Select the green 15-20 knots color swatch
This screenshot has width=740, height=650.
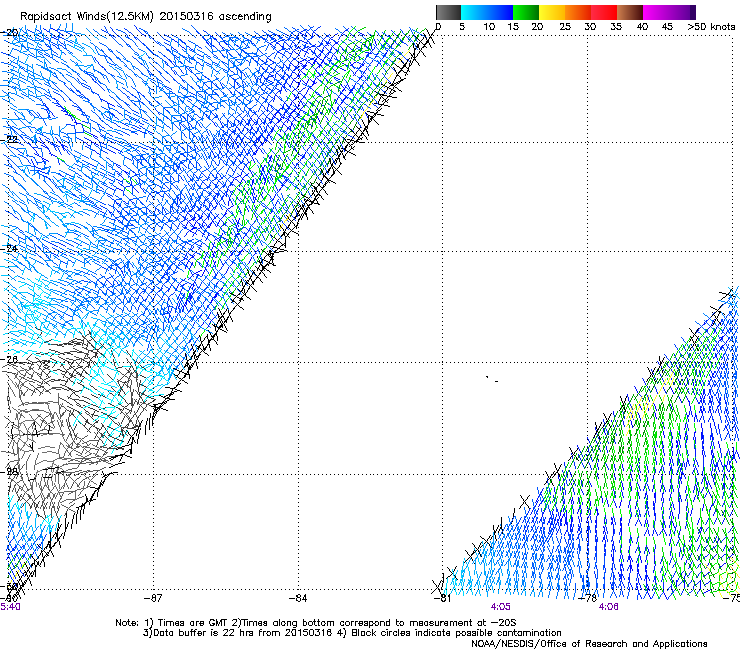click(526, 12)
